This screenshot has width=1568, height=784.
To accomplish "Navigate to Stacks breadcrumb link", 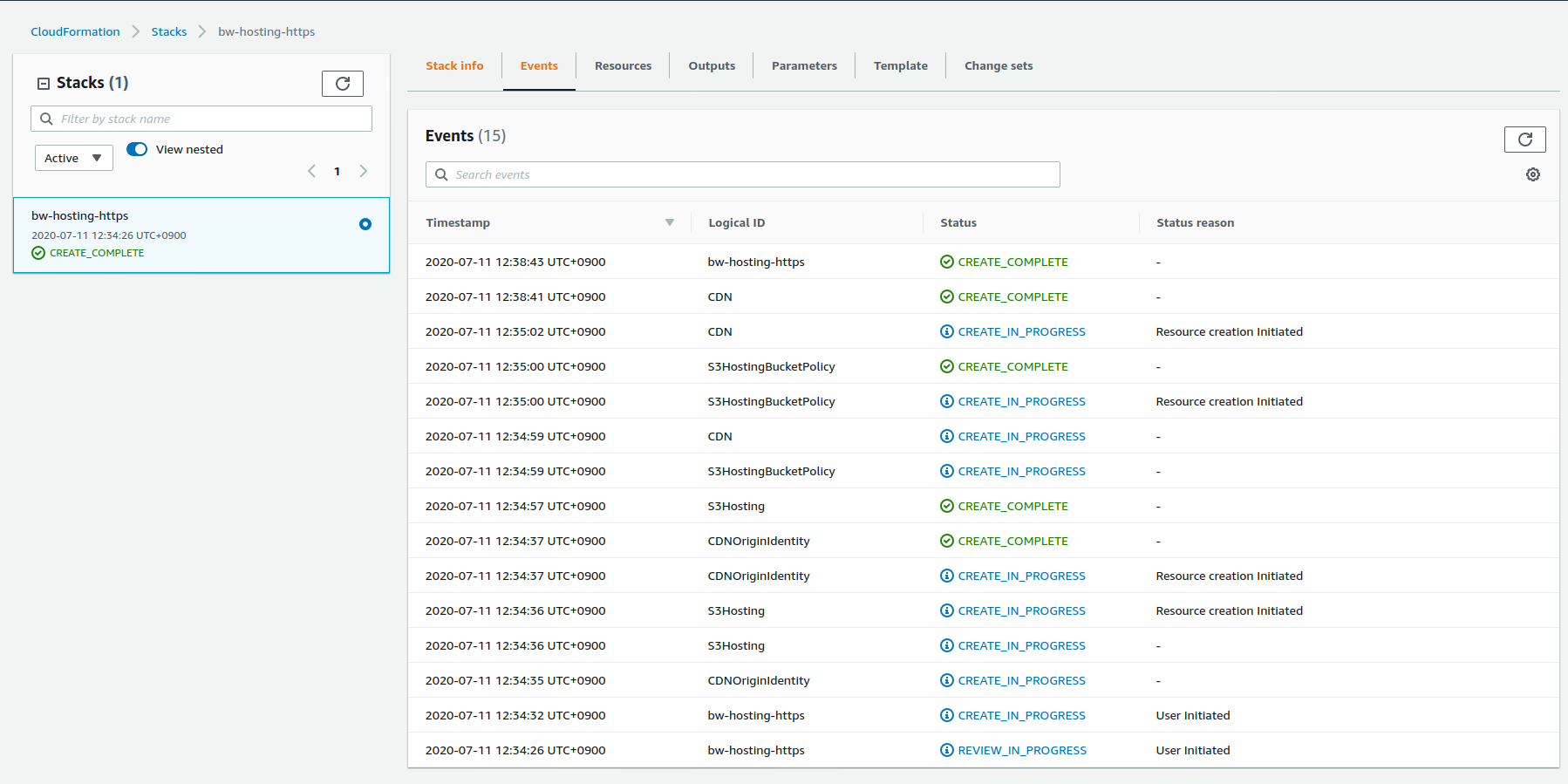I will (168, 31).
